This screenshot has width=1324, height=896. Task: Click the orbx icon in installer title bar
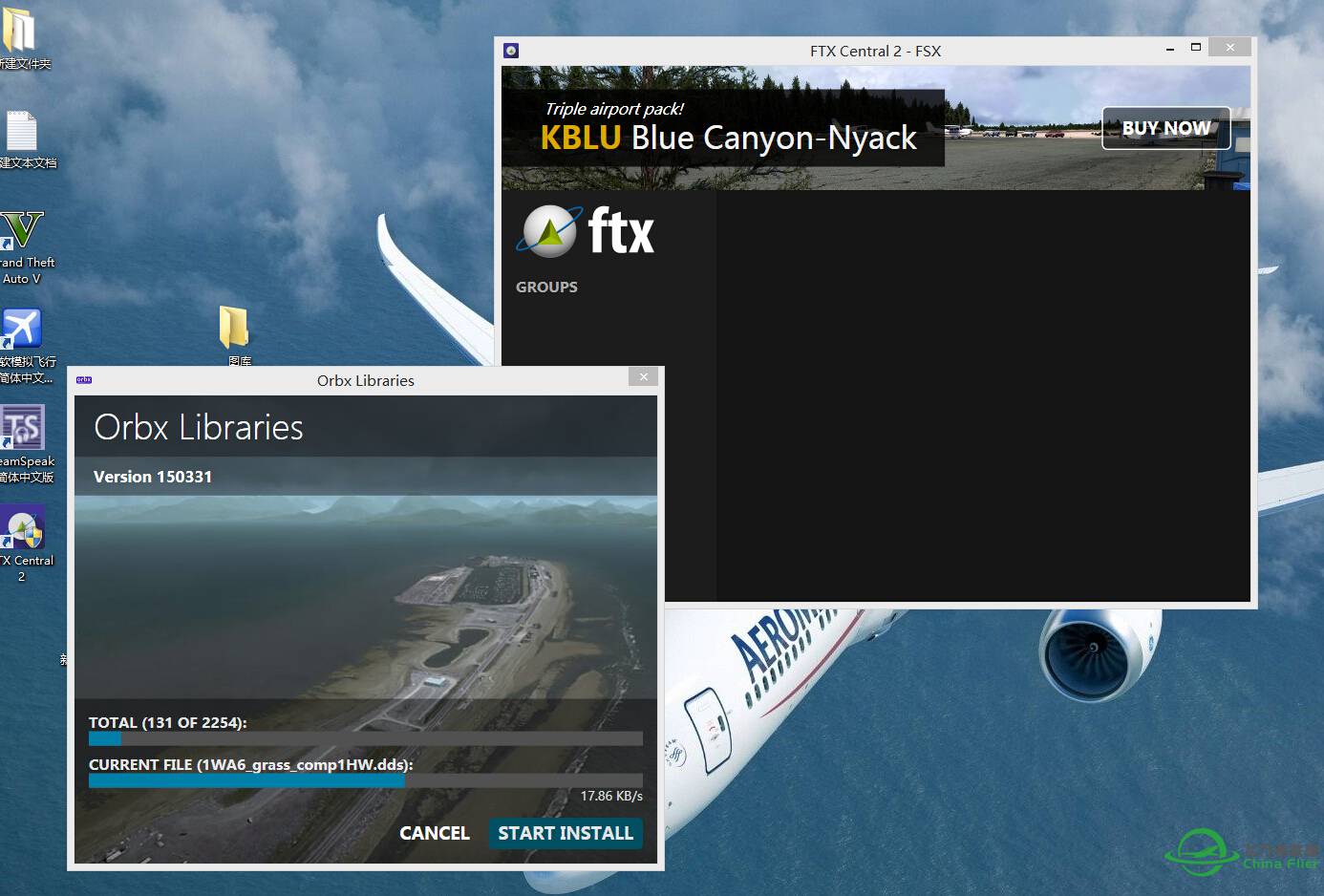point(84,380)
